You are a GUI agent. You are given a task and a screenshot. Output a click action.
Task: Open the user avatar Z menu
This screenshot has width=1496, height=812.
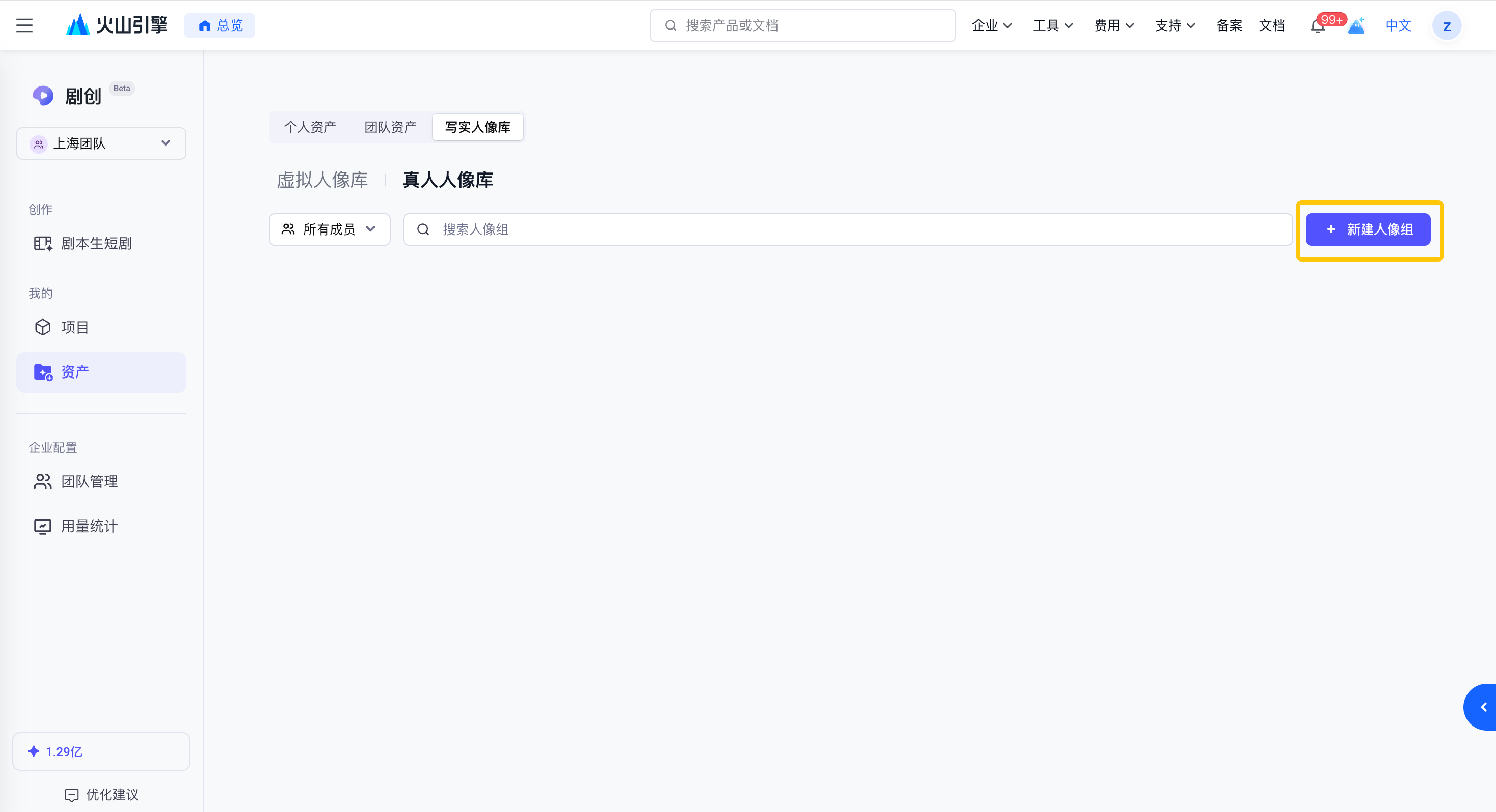point(1447,26)
